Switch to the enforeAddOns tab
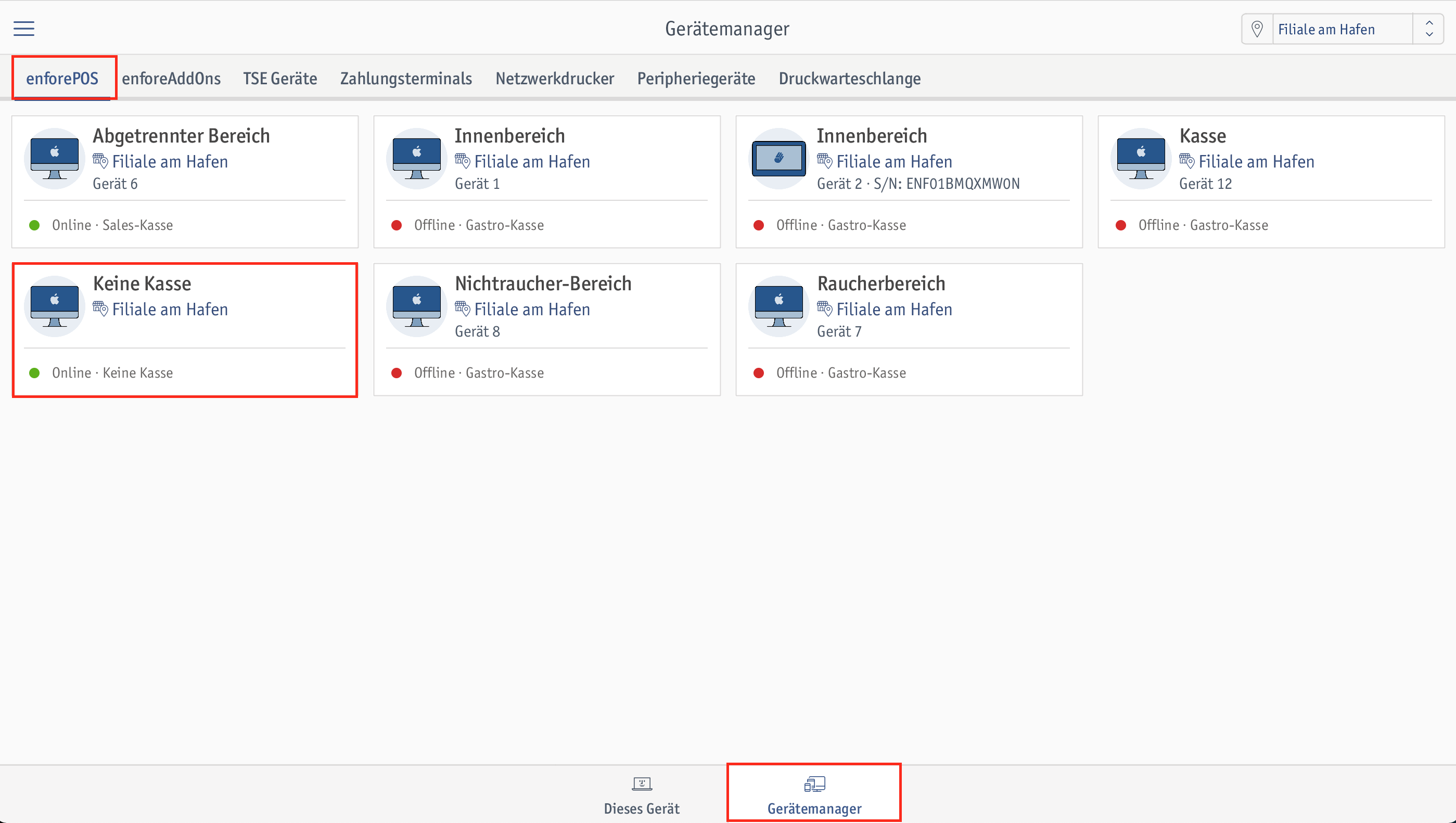Viewport: 1456px width, 823px height. pyautogui.click(x=171, y=78)
